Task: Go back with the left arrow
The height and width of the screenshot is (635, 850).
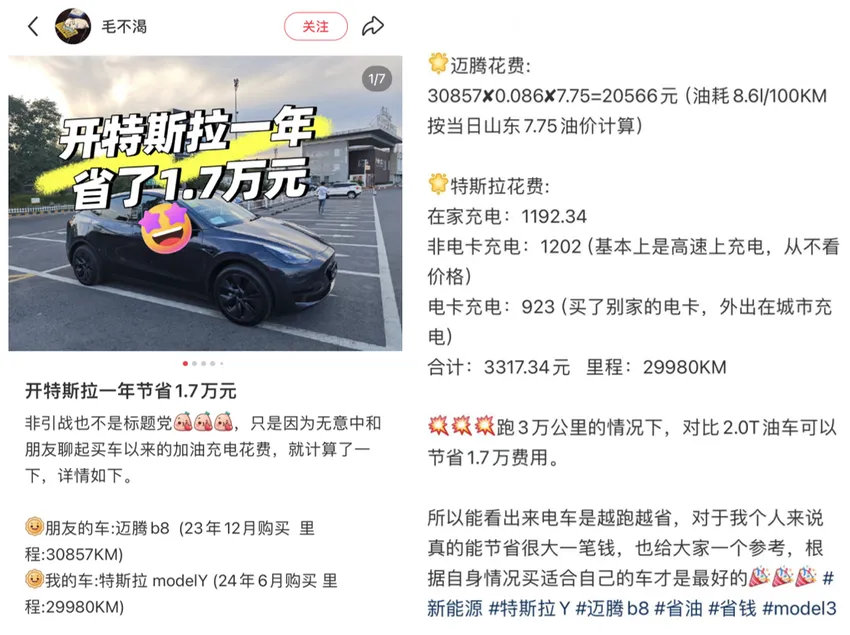Action: tap(33, 26)
